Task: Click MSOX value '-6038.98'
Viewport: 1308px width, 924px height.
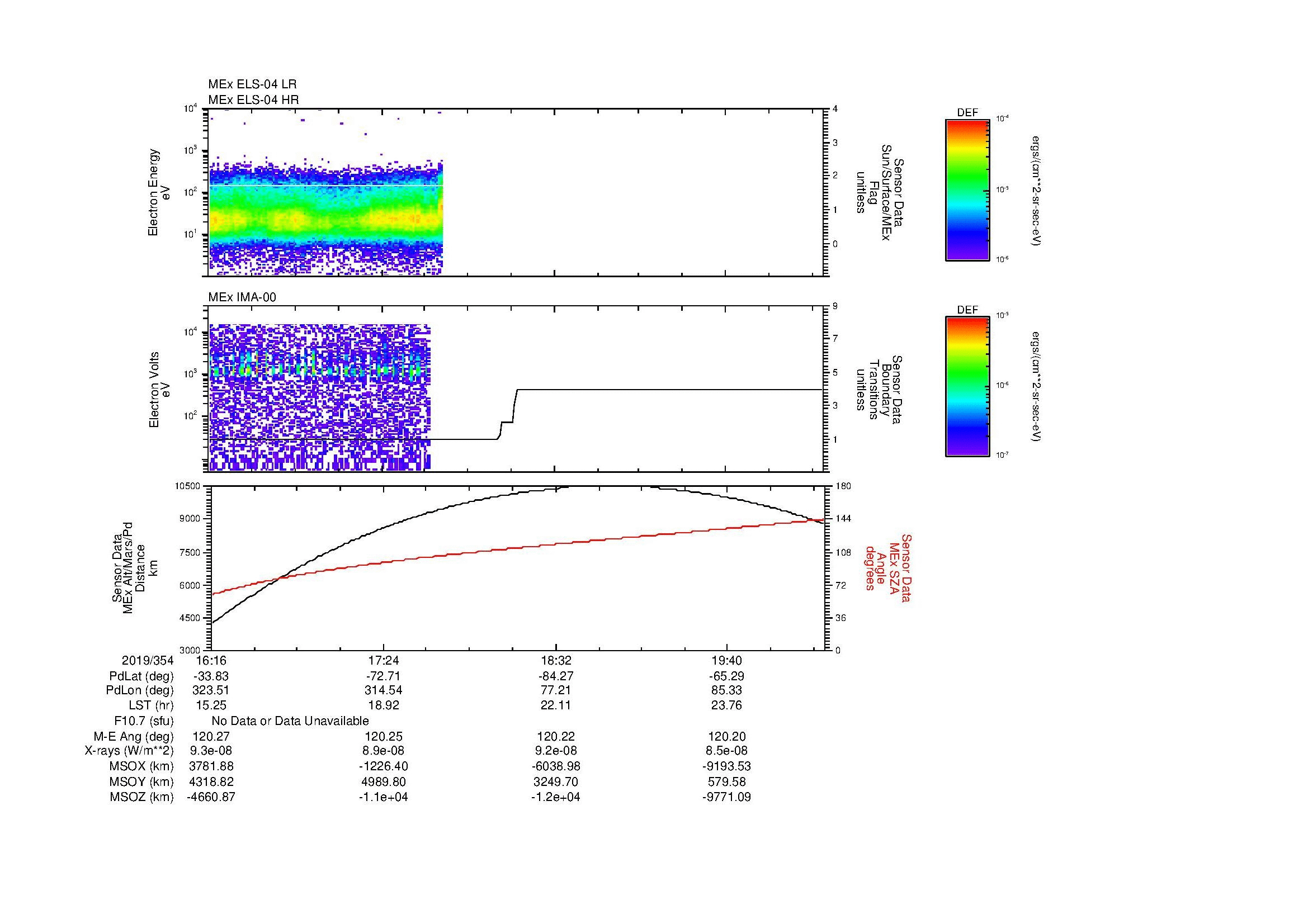Action: coord(555,766)
